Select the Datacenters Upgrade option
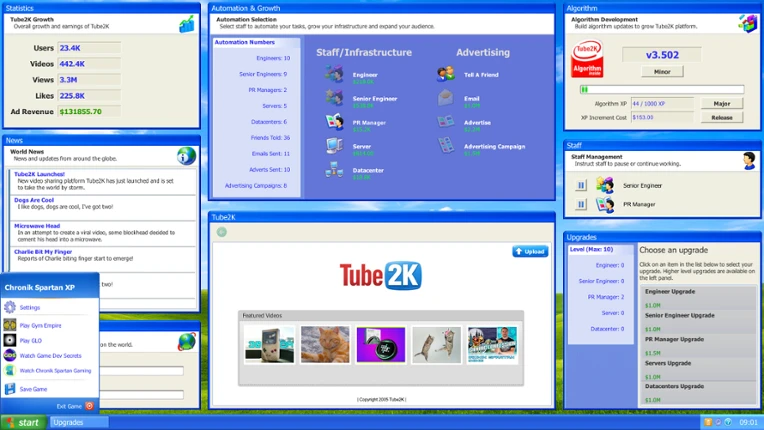764x430 pixels. click(698, 393)
